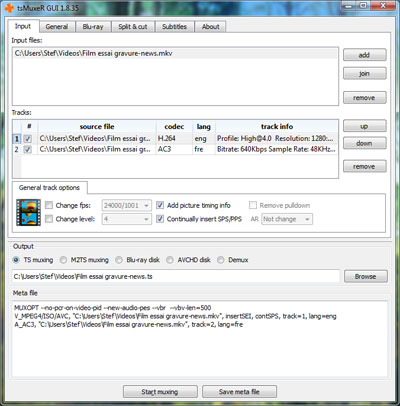Remove the selected input file
Screen dimensions: 400x406
point(365,98)
